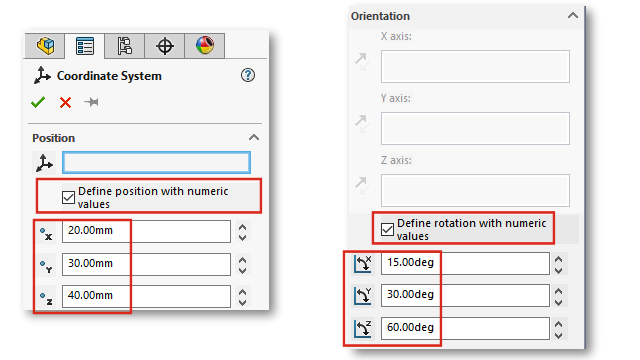
Task: Toggle Define rotation with numeric values checkbox
Action: tap(387, 229)
